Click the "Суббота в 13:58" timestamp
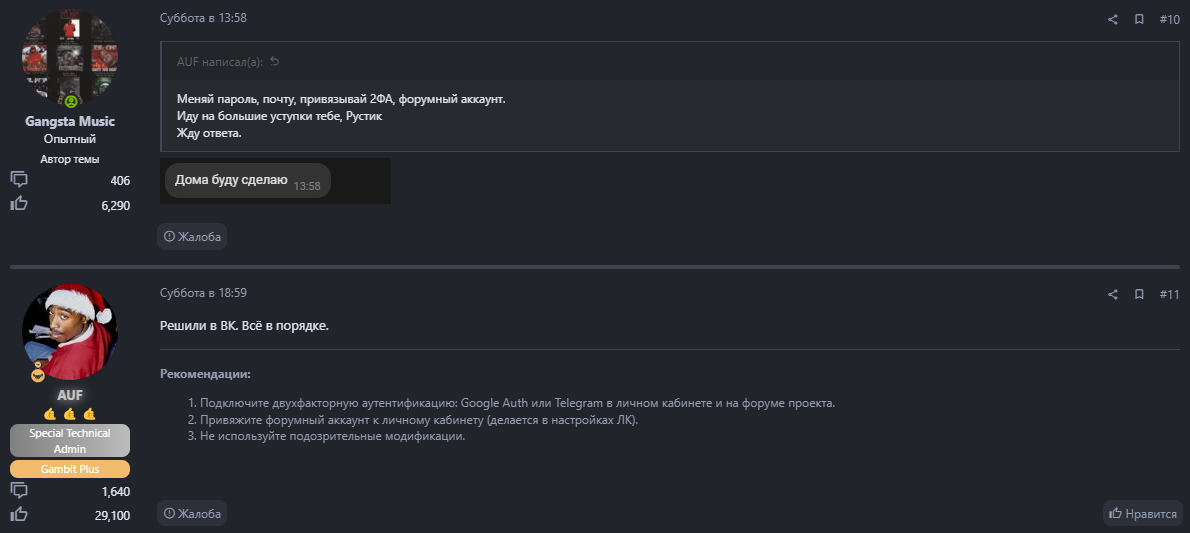1190x533 pixels. [203, 18]
